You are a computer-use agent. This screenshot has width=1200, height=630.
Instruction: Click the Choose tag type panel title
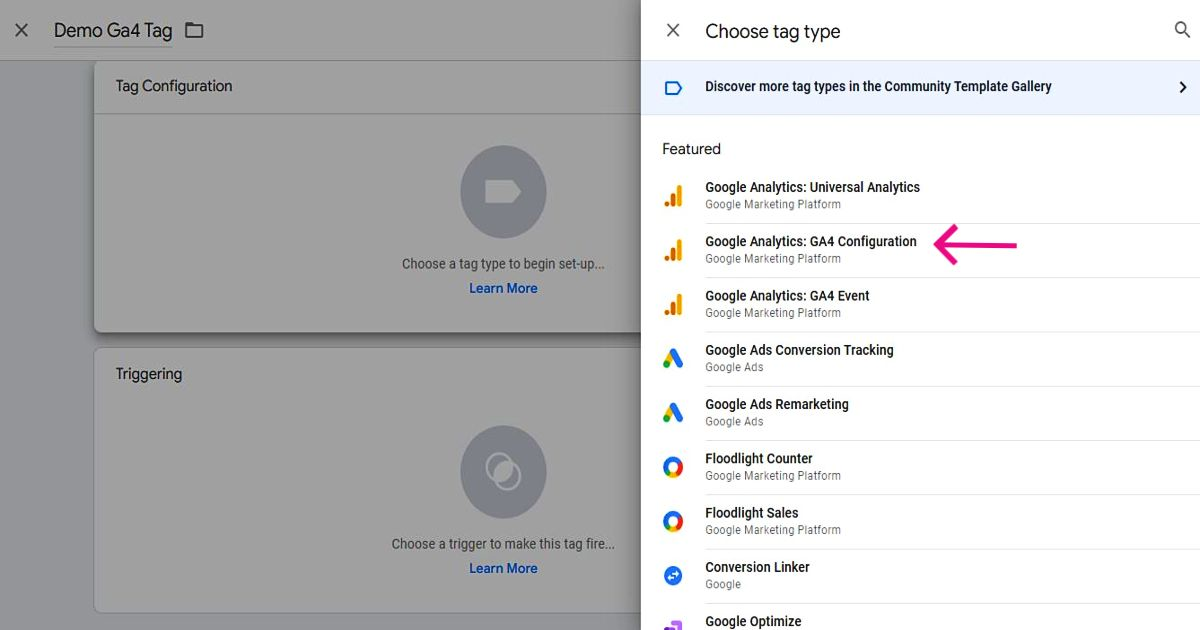pyautogui.click(x=773, y=31)
